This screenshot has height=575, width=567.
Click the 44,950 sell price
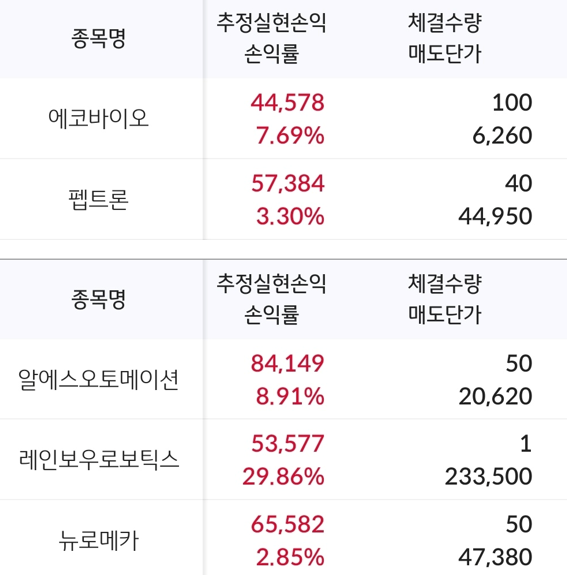(x=495, y=216)
